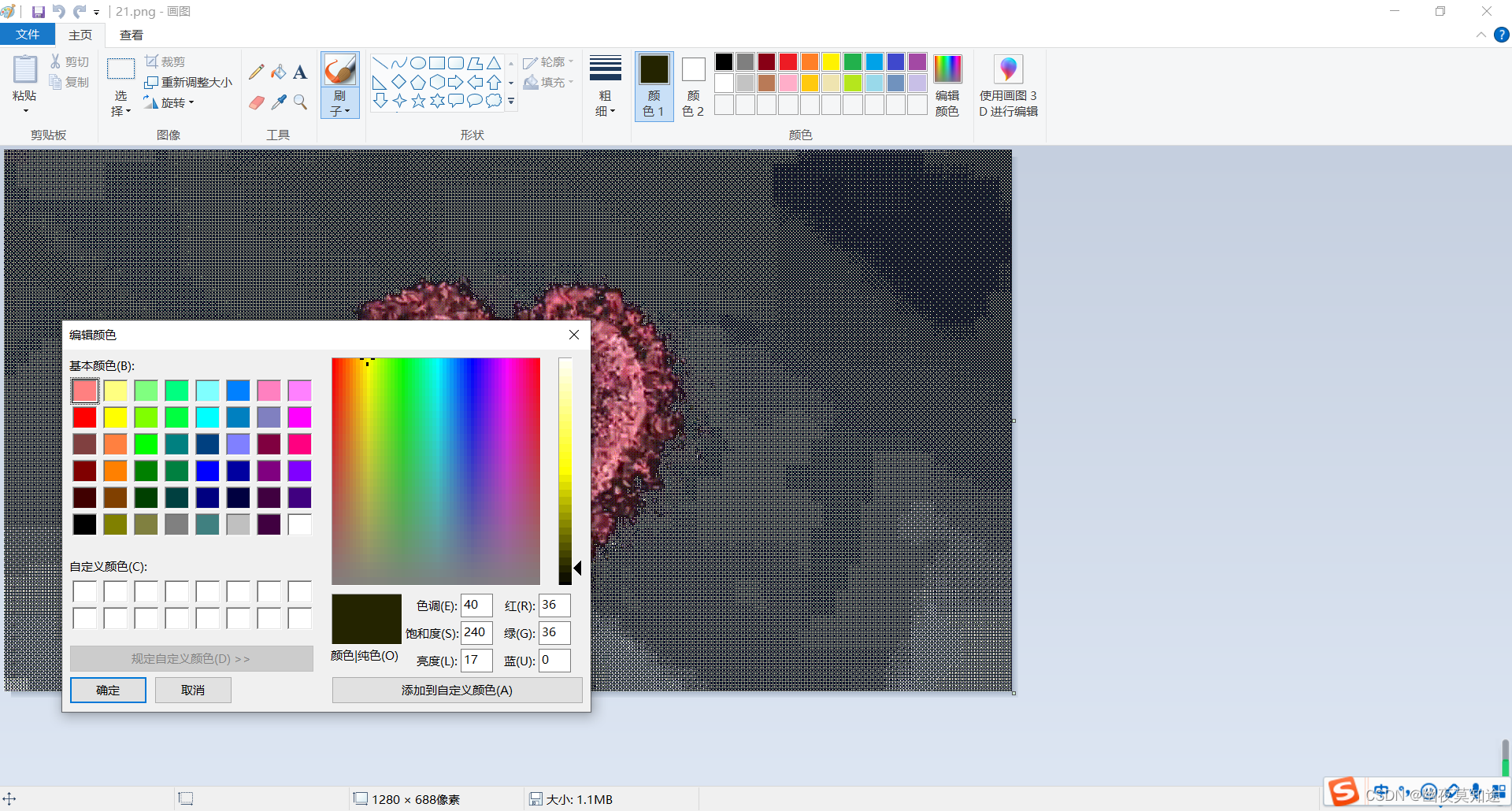Click inside the color spectrum field

tap(435, 471)
